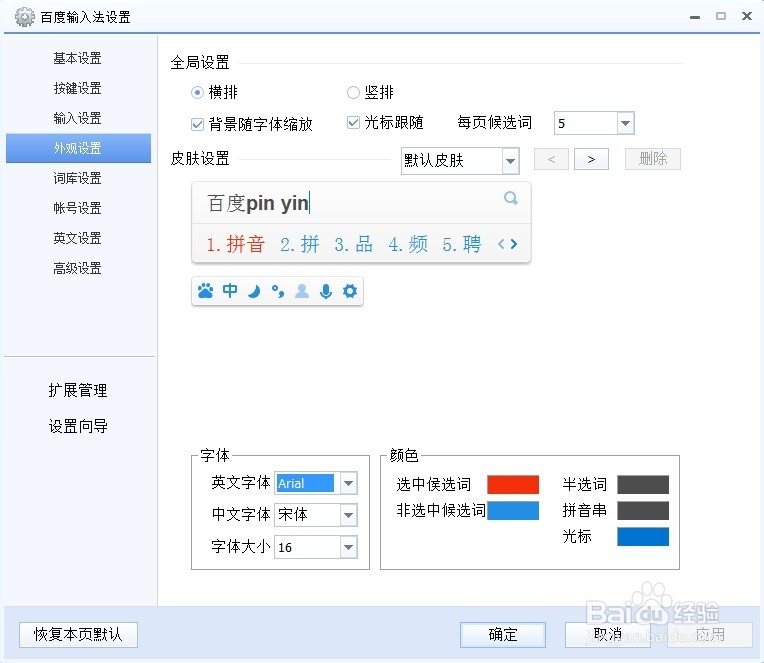Click the 删除 skin button
The image size is (764, 663).
click(x=653, y=159)
